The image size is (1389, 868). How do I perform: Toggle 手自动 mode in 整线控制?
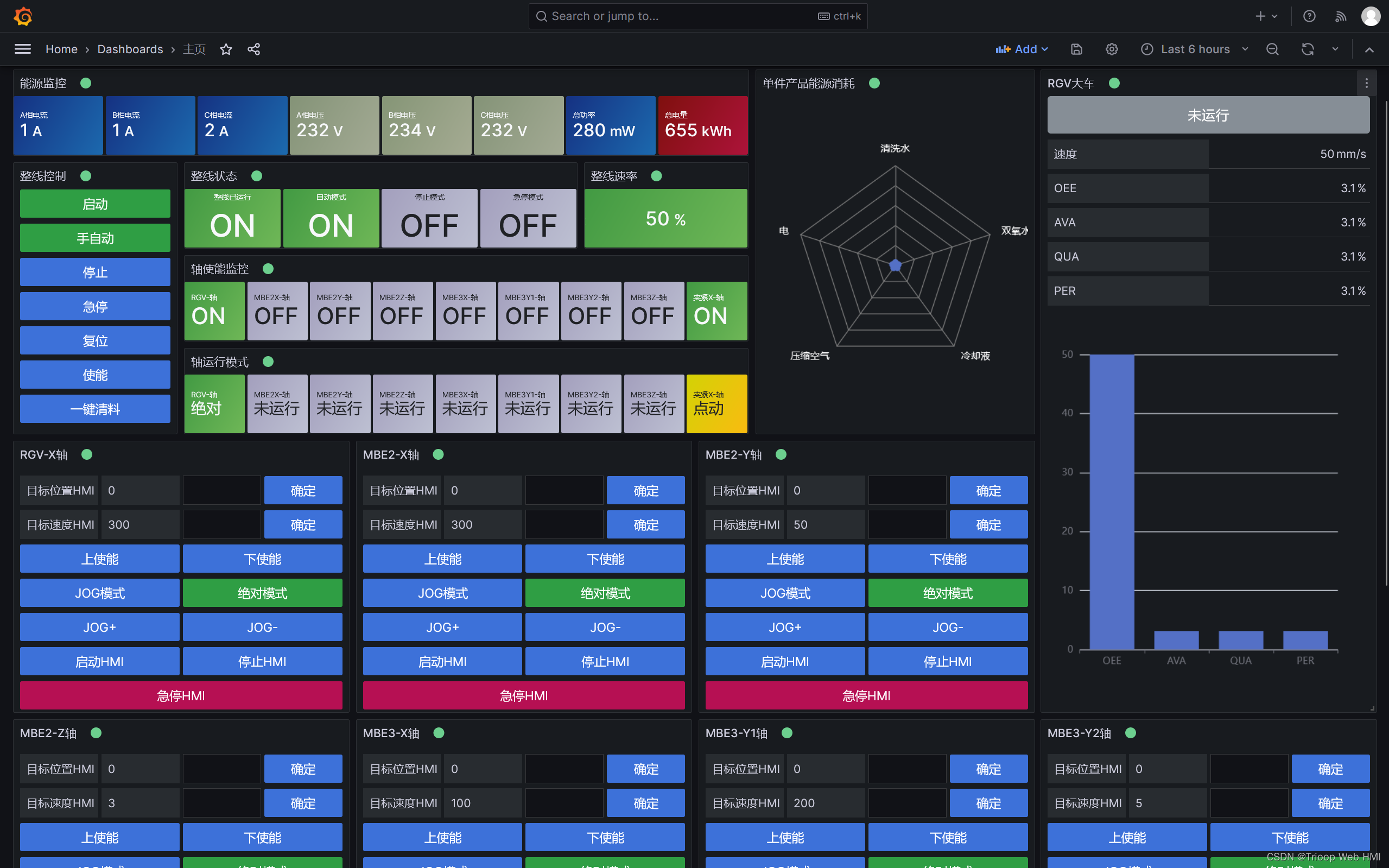(96, 238)
